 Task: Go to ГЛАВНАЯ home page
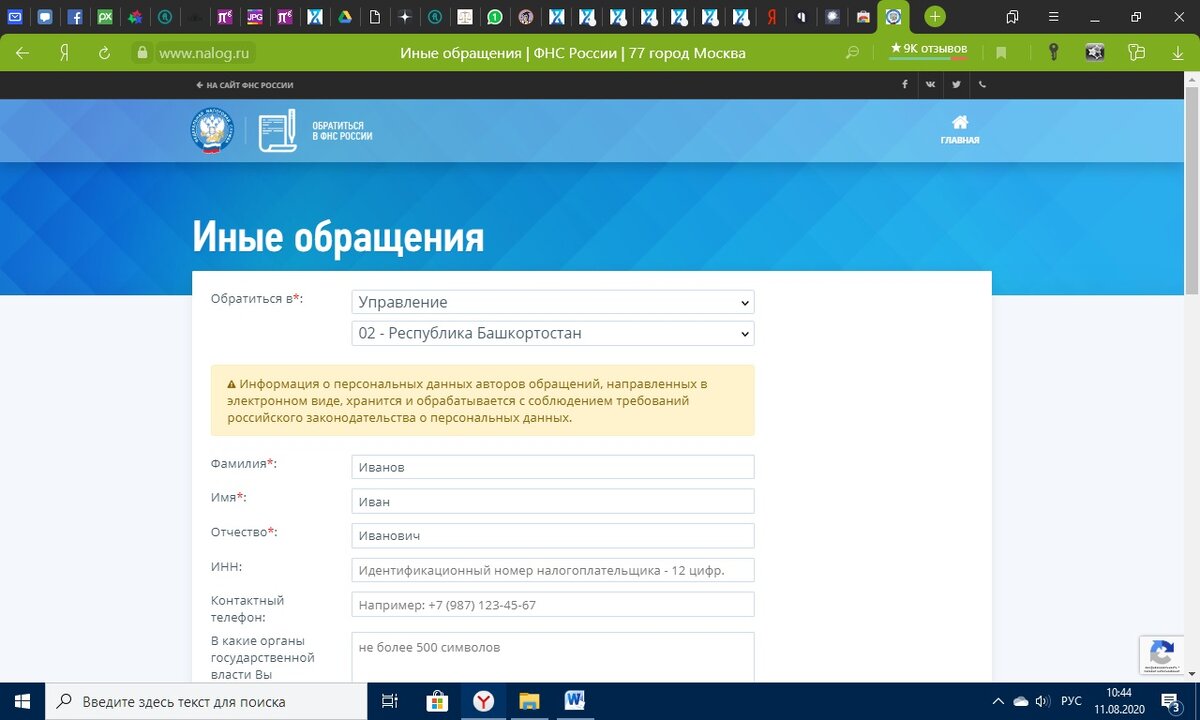[960, 130]
